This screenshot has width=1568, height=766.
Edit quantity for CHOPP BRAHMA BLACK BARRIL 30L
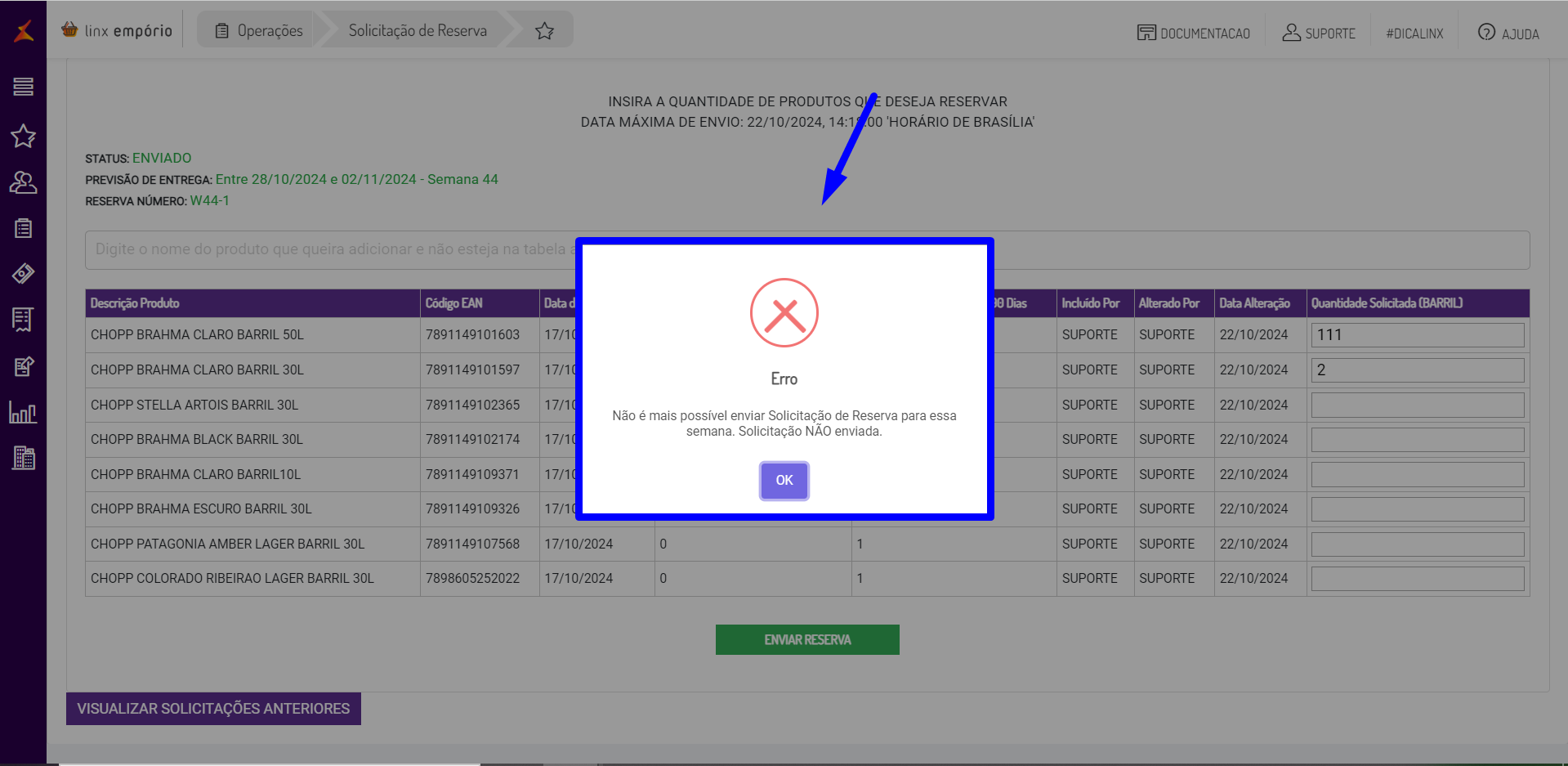click(1418, 440)
